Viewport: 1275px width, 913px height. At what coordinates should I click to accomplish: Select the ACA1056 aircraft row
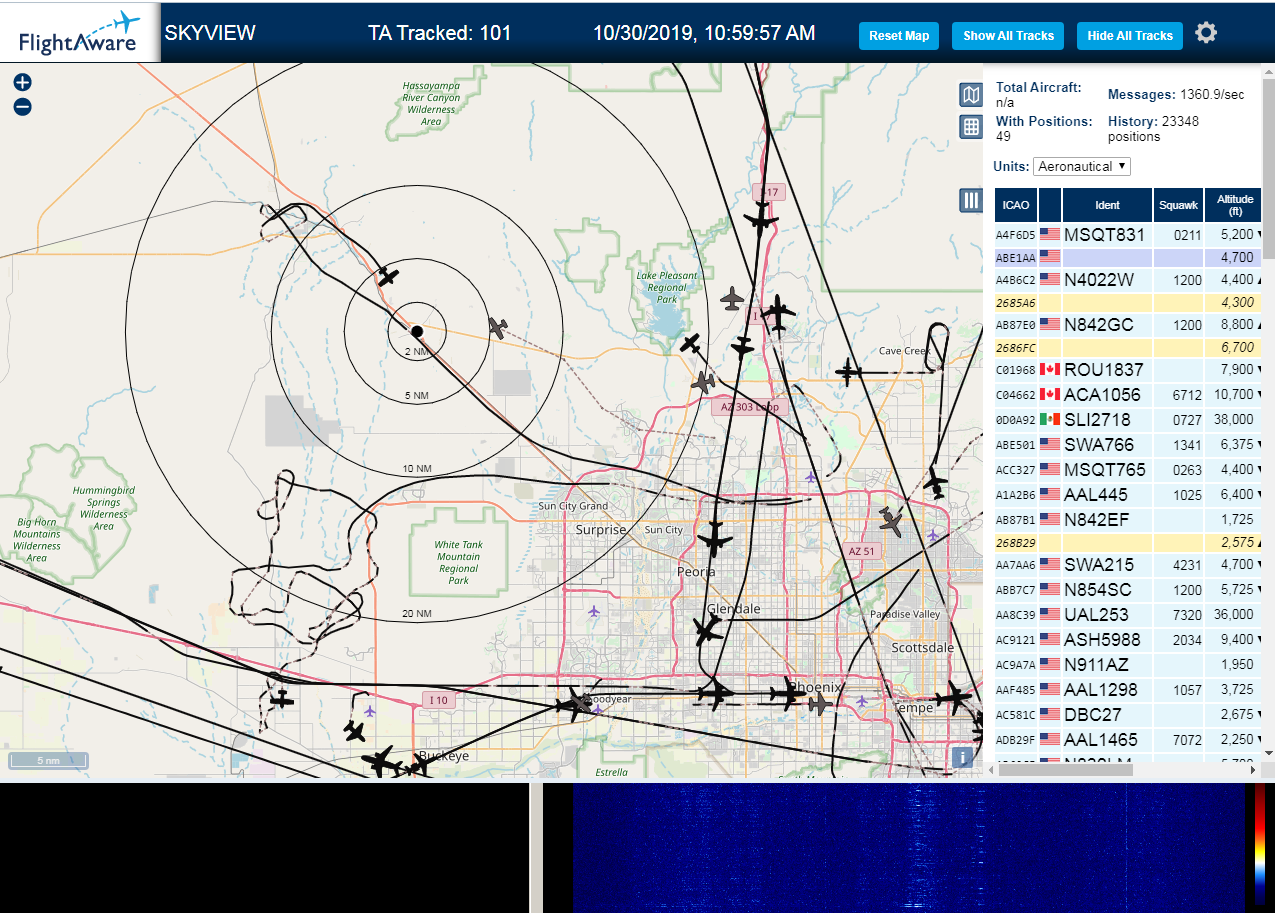1129,395
